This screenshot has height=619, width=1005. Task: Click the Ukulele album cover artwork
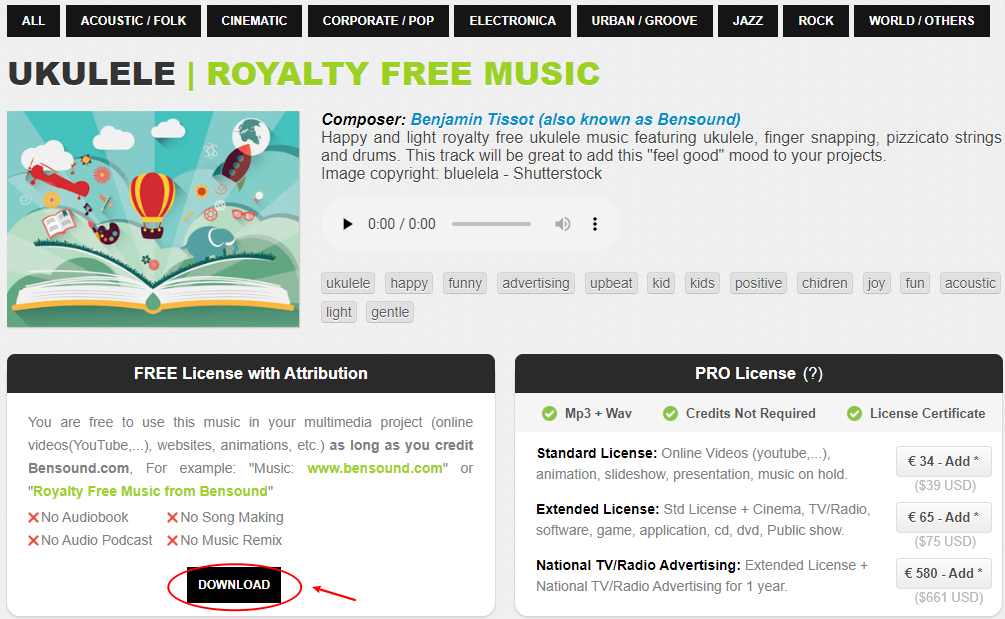click(153, 219)
